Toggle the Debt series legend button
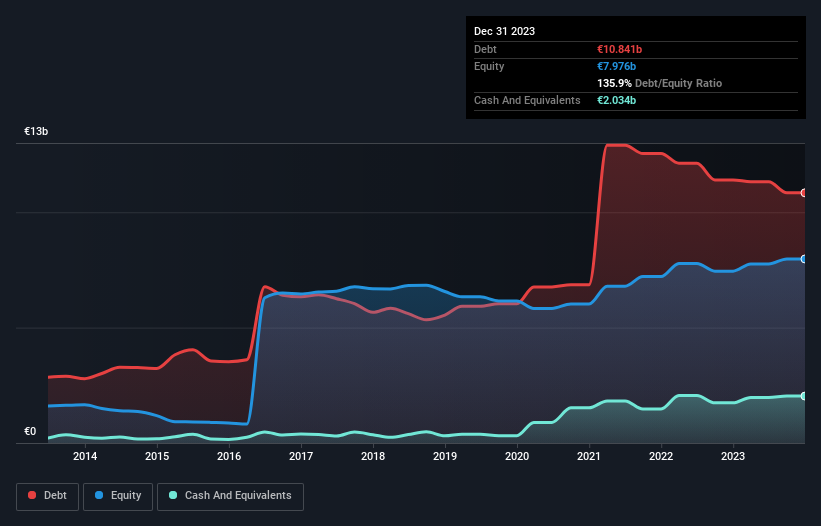This screenshot has height=526, width=821. coord(48,496)
